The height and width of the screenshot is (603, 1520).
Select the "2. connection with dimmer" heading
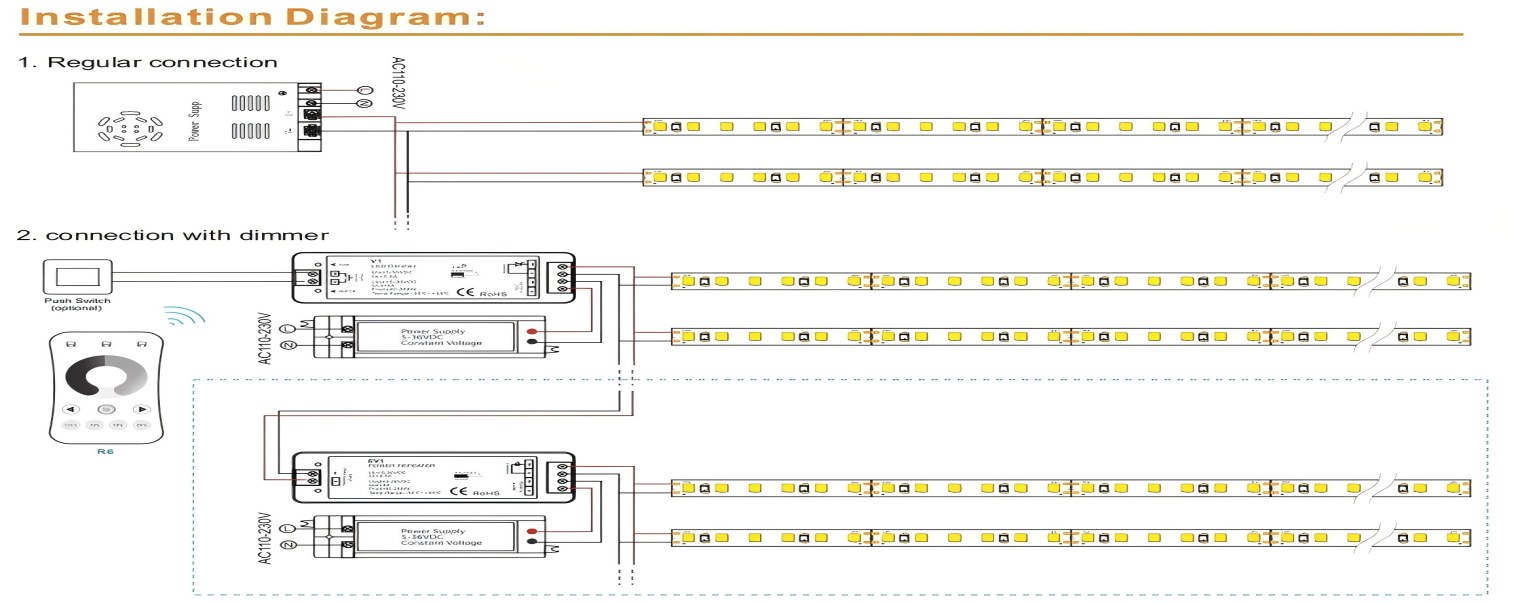(x=173, y=235)
